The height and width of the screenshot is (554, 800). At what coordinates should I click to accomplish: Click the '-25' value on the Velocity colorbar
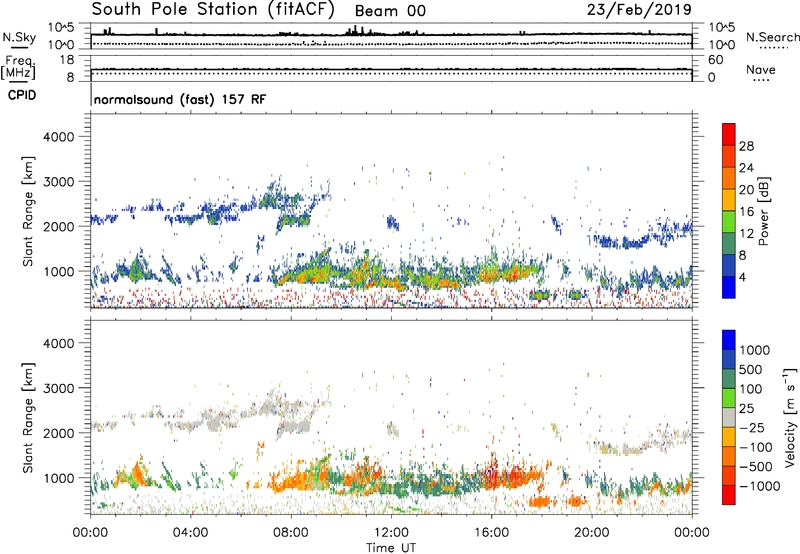point(751,427)
